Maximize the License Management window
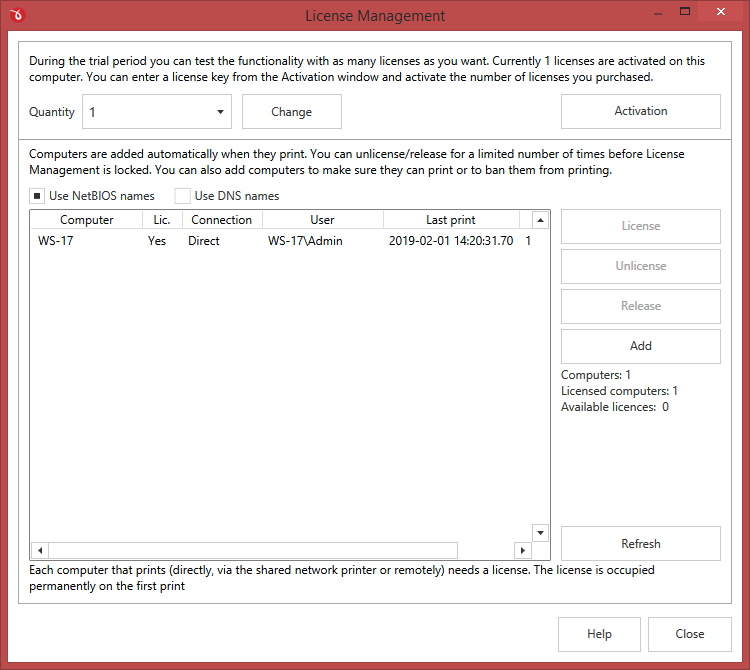The image size is (750, 670). [x=685, y=11]
